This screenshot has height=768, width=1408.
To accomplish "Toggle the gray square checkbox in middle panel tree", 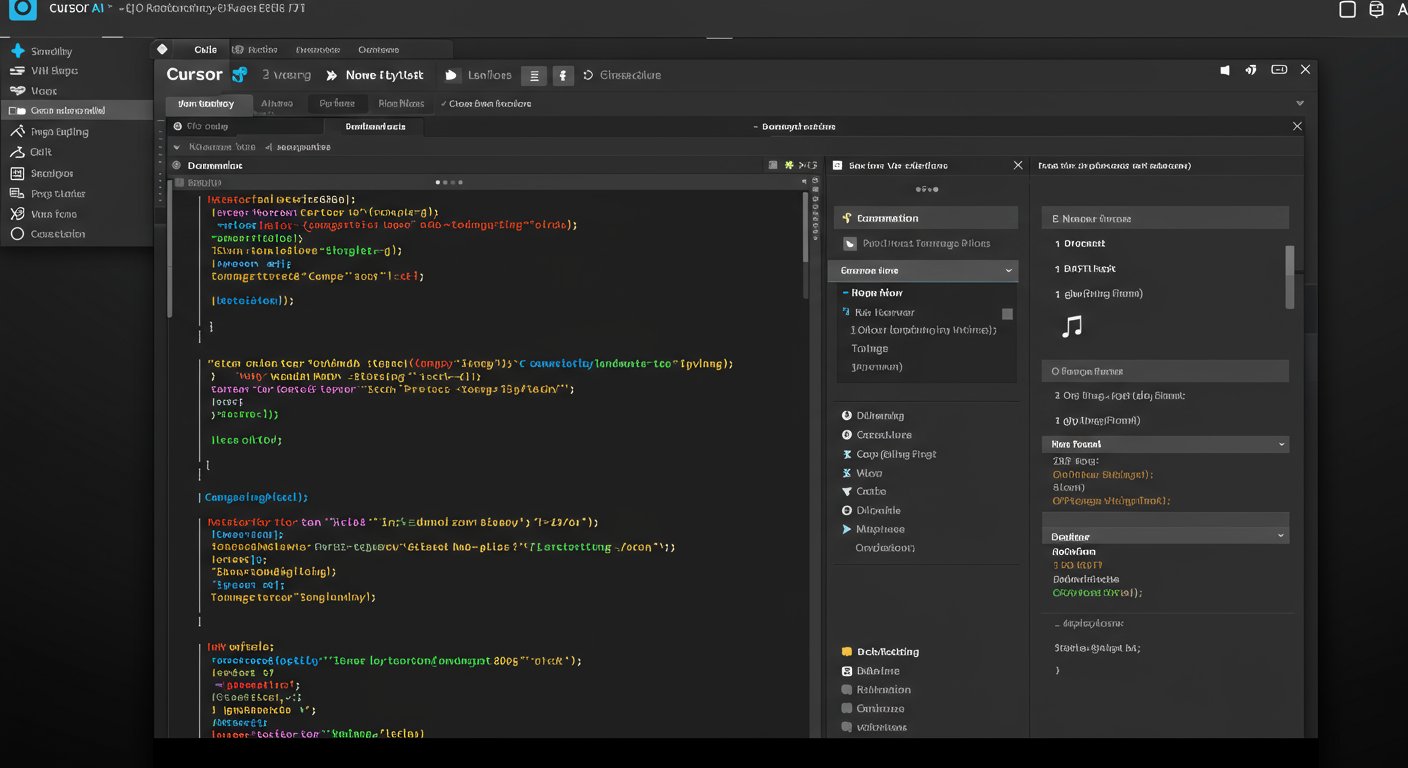I will (1007, 314).
